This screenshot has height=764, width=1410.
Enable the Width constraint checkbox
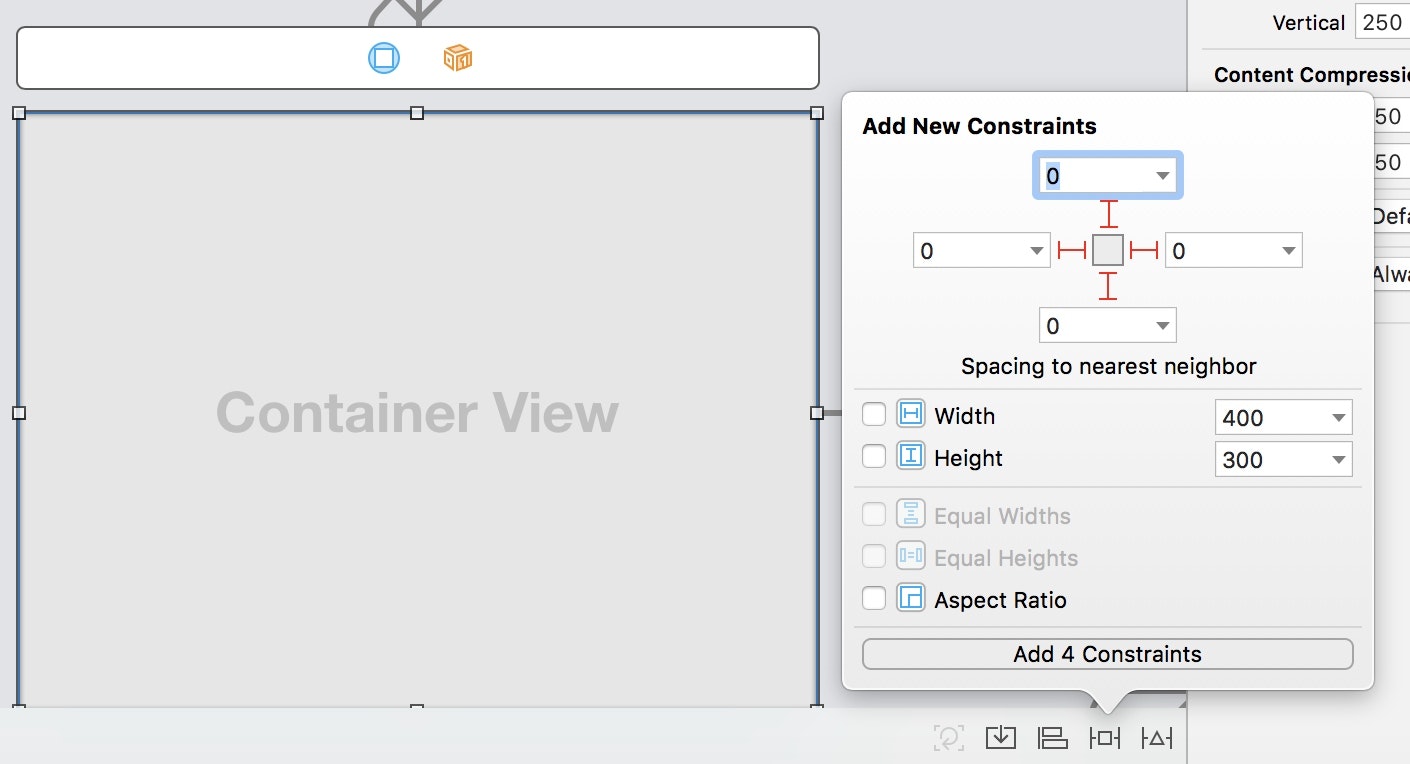pos(874,414)
